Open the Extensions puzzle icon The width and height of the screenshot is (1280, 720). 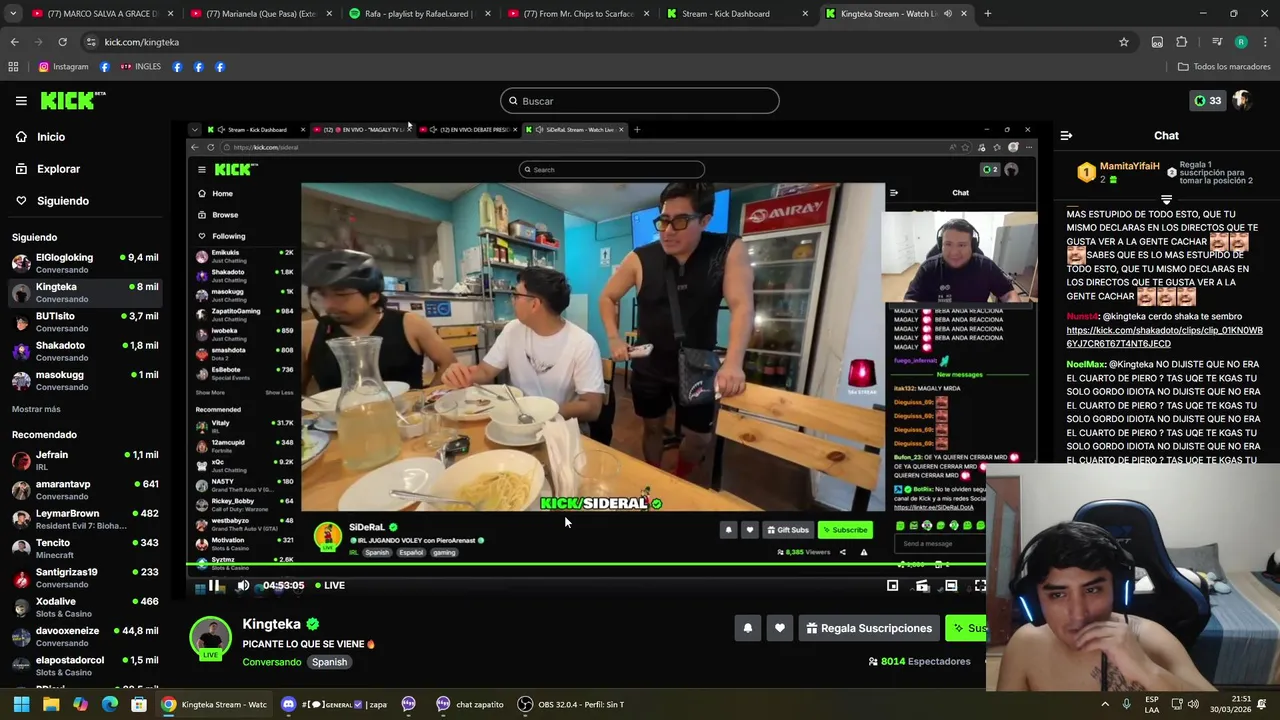coord(1182,42)
